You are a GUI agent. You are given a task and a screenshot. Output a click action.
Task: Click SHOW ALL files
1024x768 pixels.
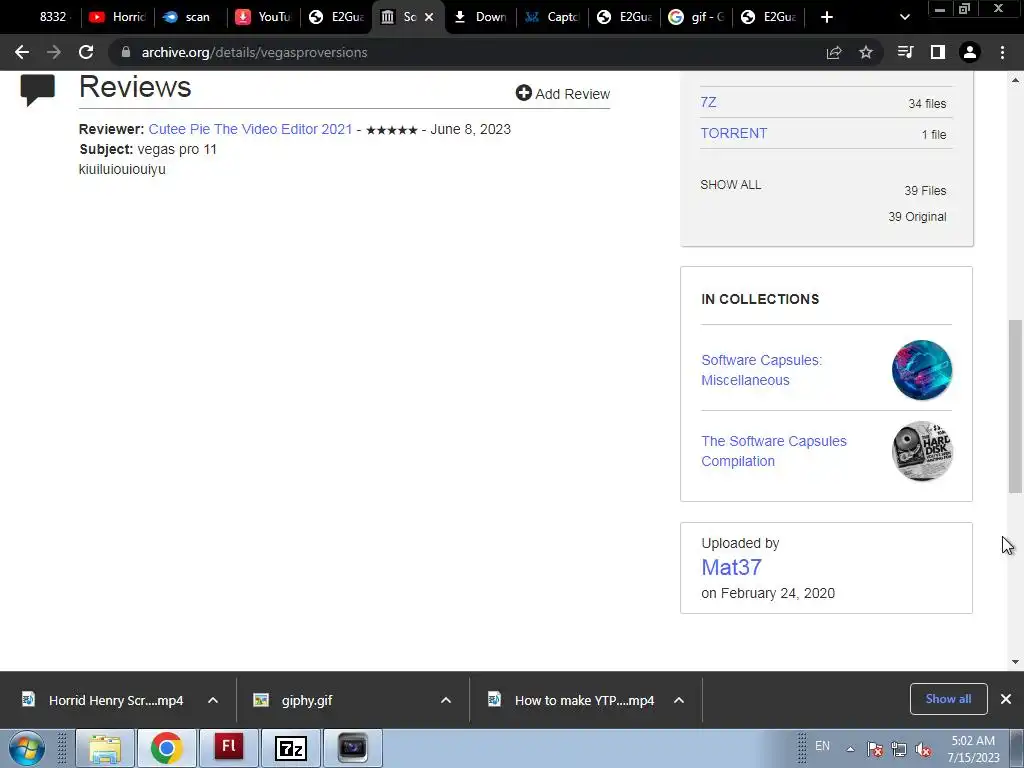[x=730, y=185]
